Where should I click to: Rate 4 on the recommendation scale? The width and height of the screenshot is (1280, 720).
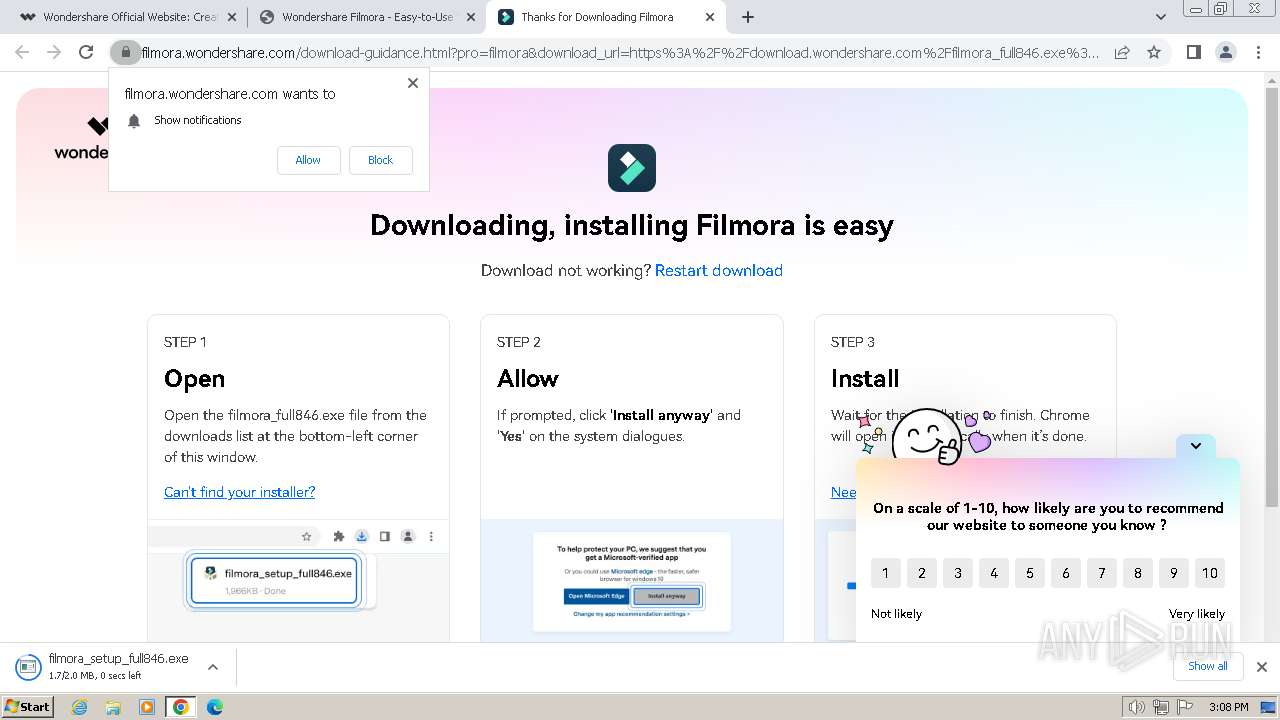993,573
